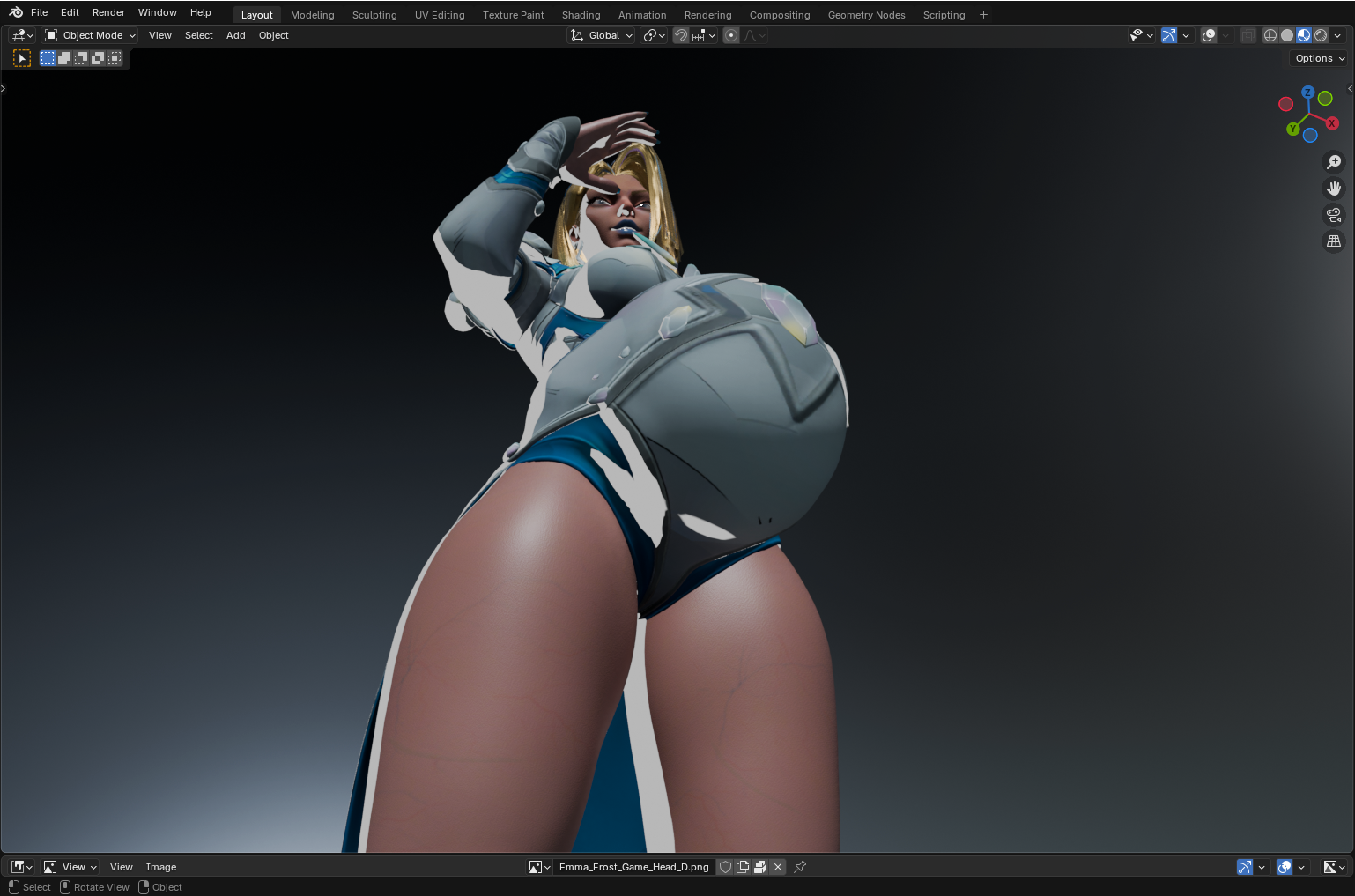Switch to the UV Editing workspace tab
Viewport: 1355px width, 896px height.
440,15
